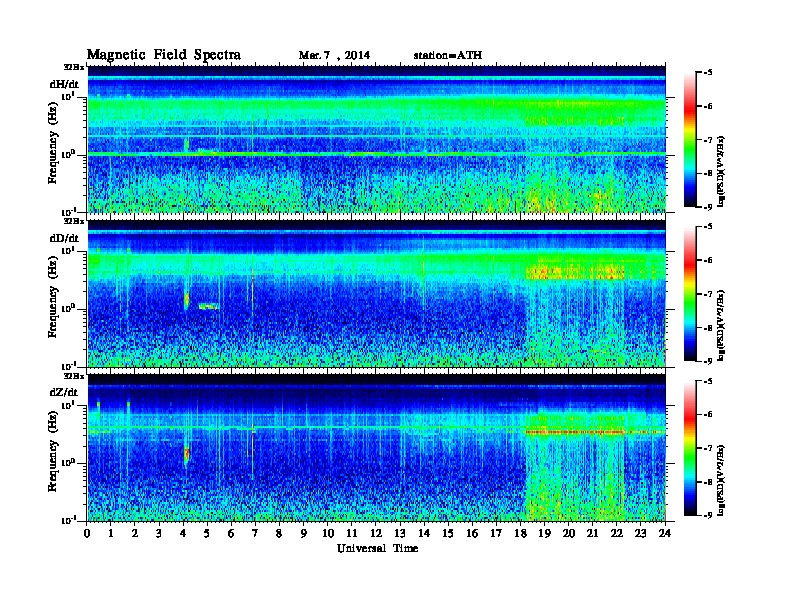Click the -5 value on dH/dt color scale
This screenshot has height=612, width=792.
tap(708, 73)
